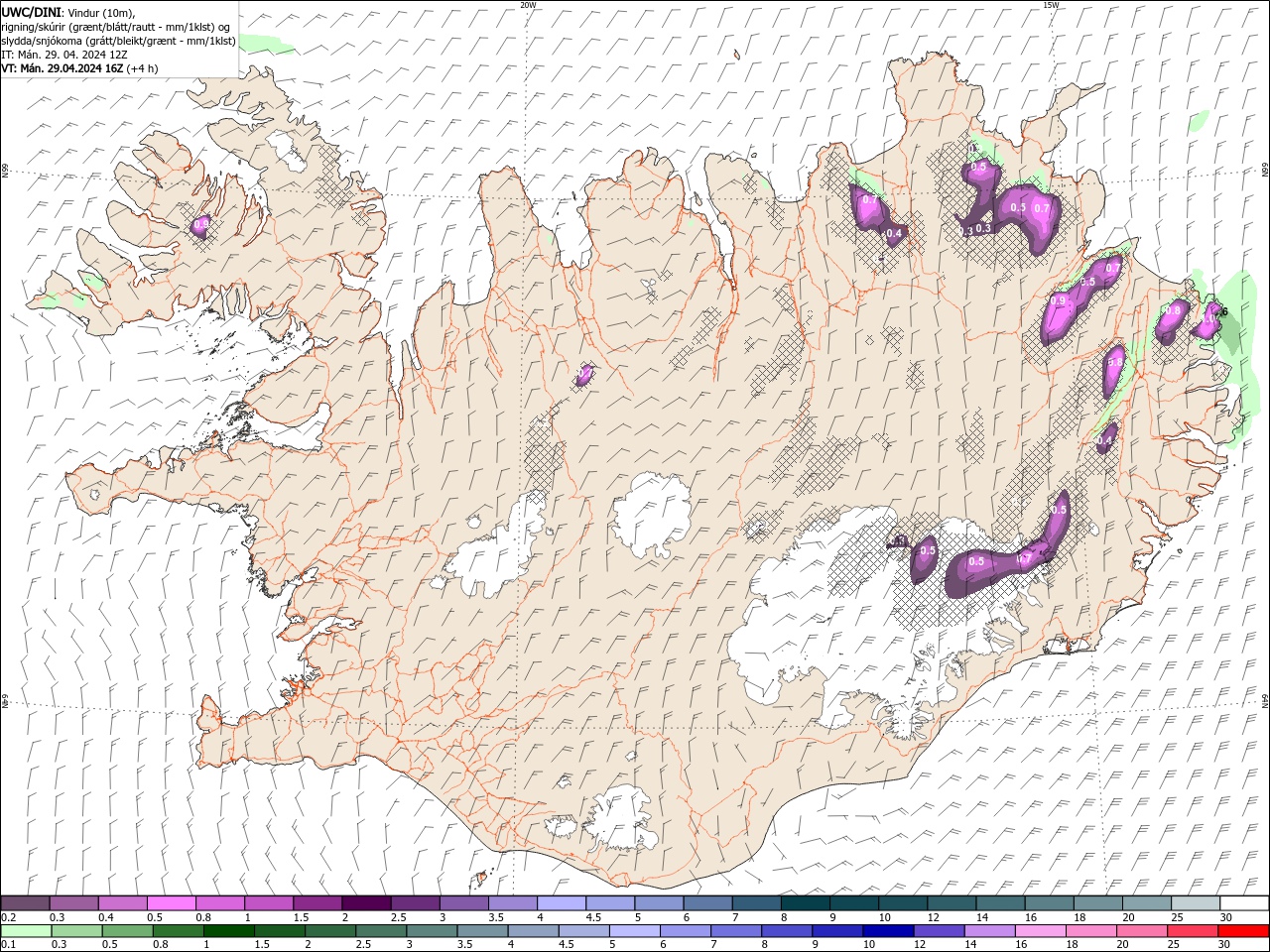The image size is (1270, 952).
Task: Pick upper legend swatch between 14 and 16
Action: click(x=1000, y=903)
